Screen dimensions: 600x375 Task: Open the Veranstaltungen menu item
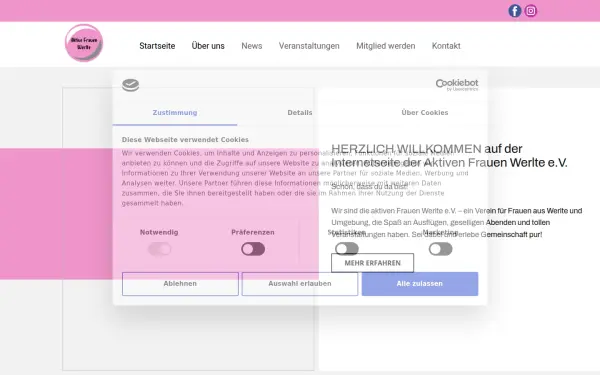click(309, 46)
